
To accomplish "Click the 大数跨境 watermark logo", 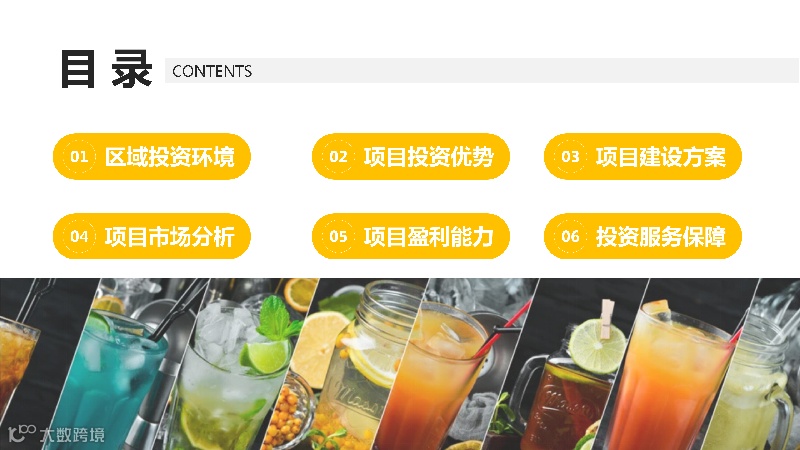I will pos(57,434).
